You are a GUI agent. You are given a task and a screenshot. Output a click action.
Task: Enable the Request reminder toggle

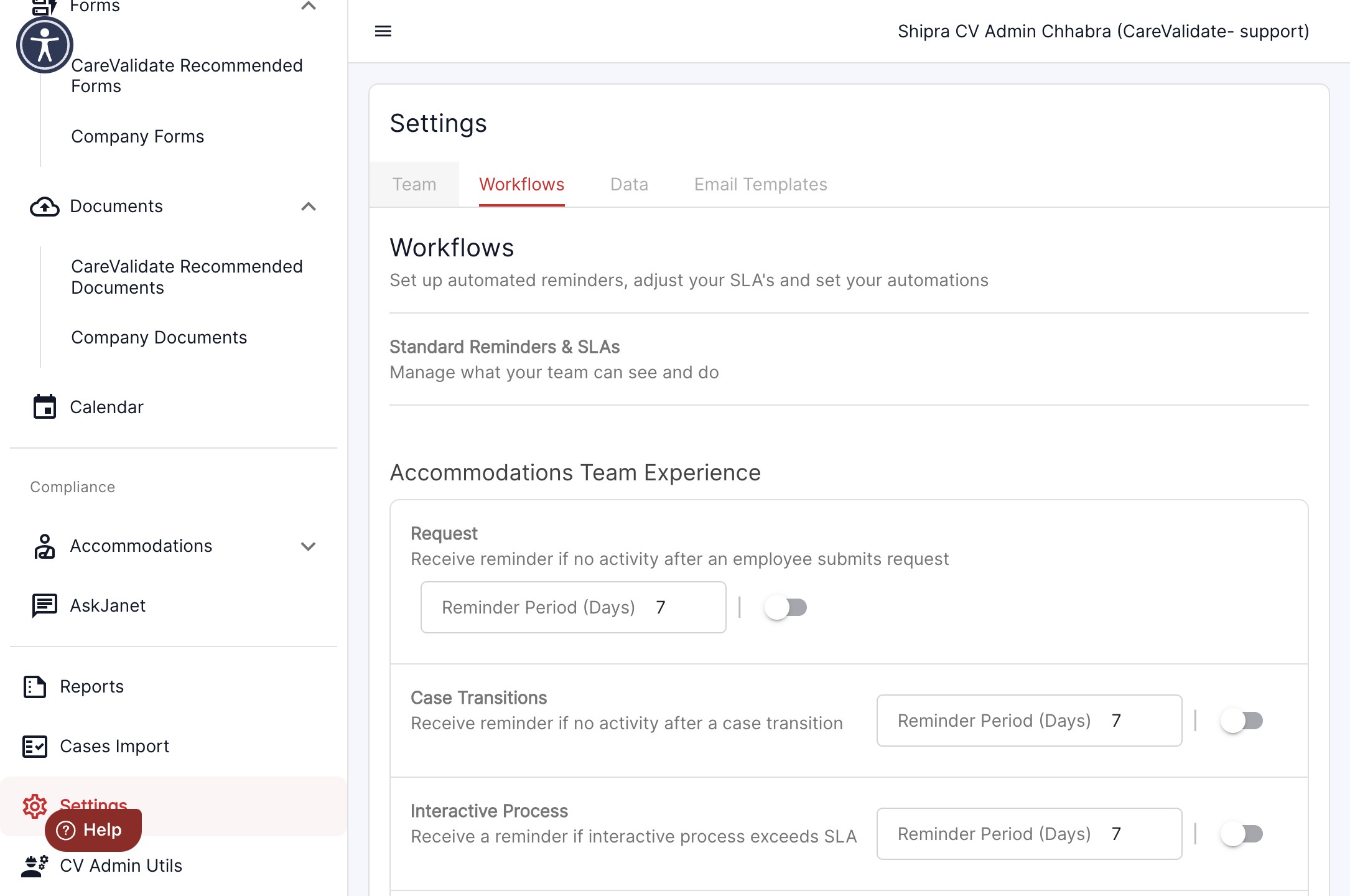pos(786,607)
